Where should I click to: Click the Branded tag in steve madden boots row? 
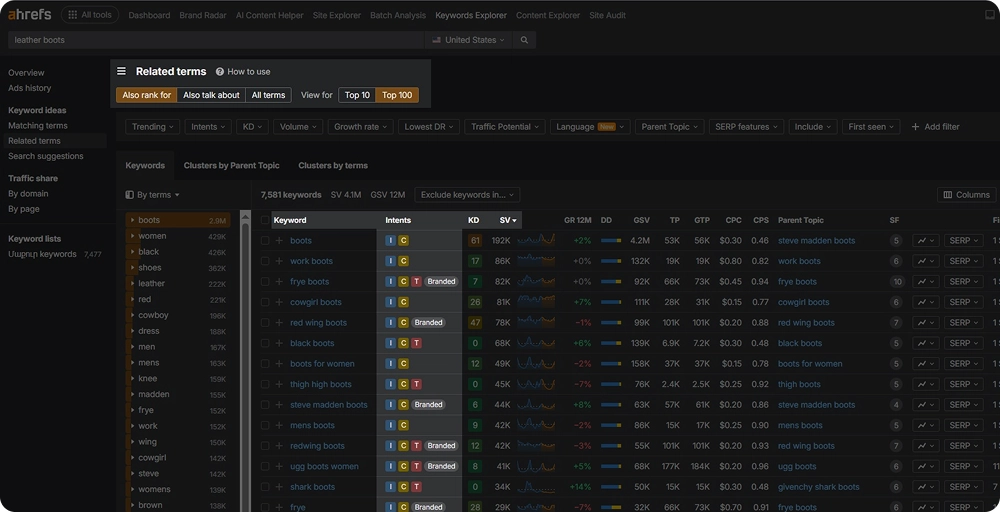[429, 405]
